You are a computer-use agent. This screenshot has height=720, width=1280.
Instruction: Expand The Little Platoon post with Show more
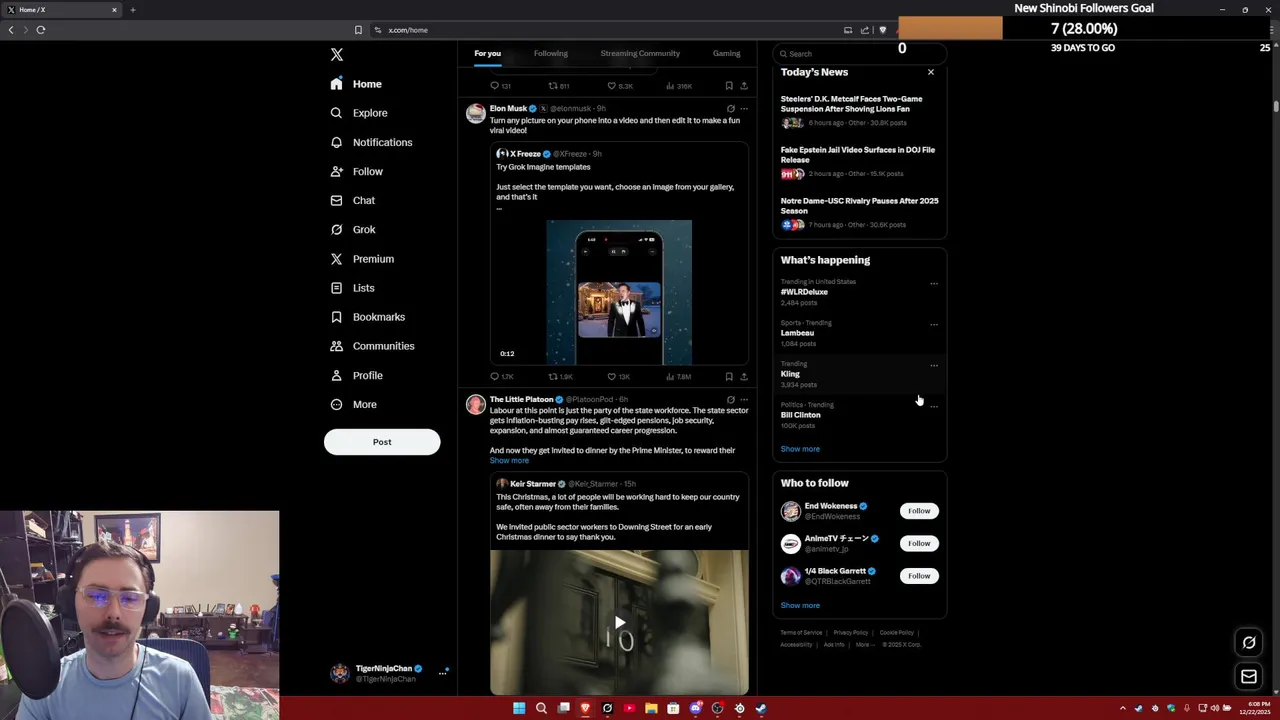[509, 461]
